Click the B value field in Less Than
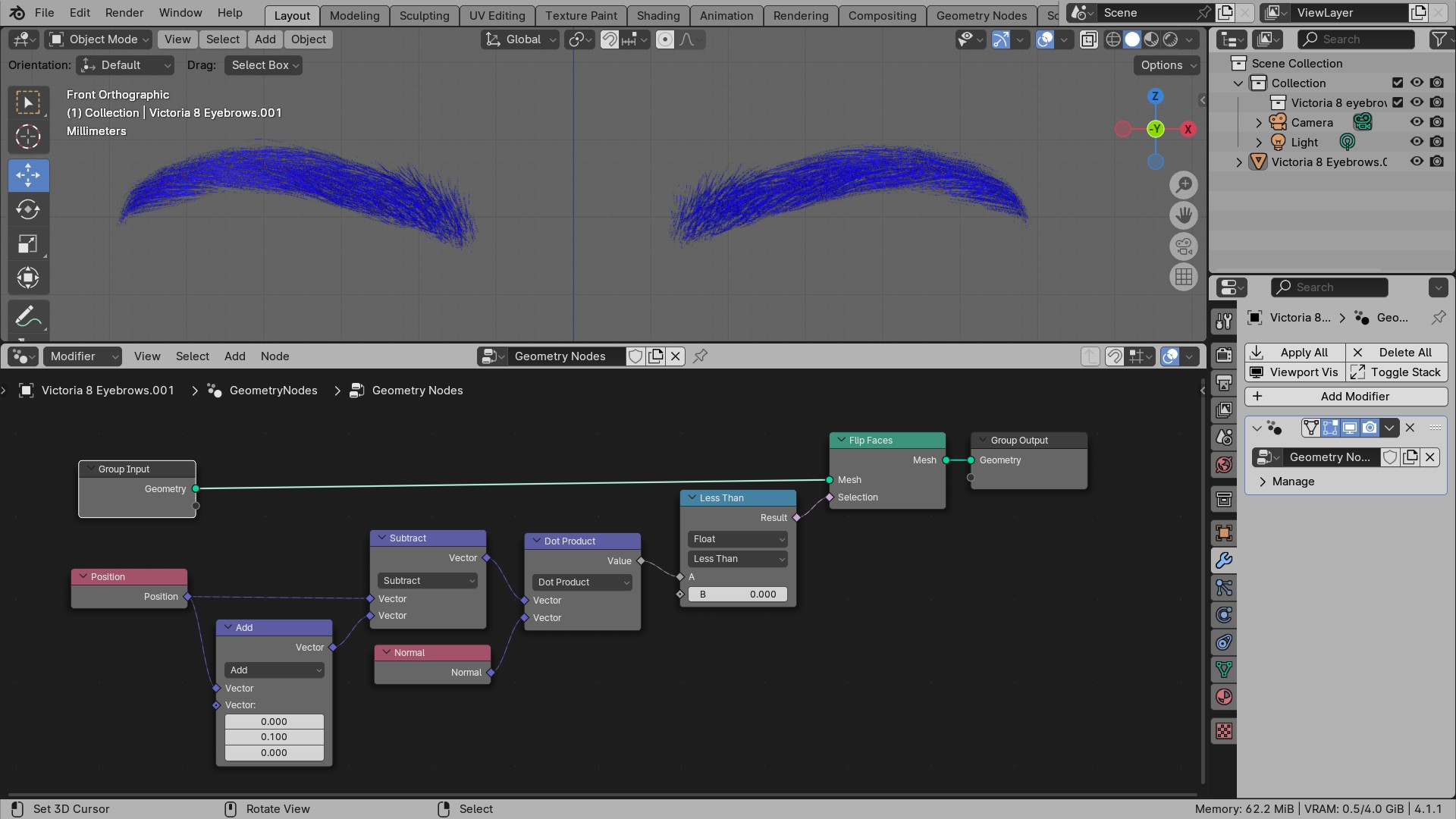1456x819 pixels. pyautogui.click(x=737, y=595)
